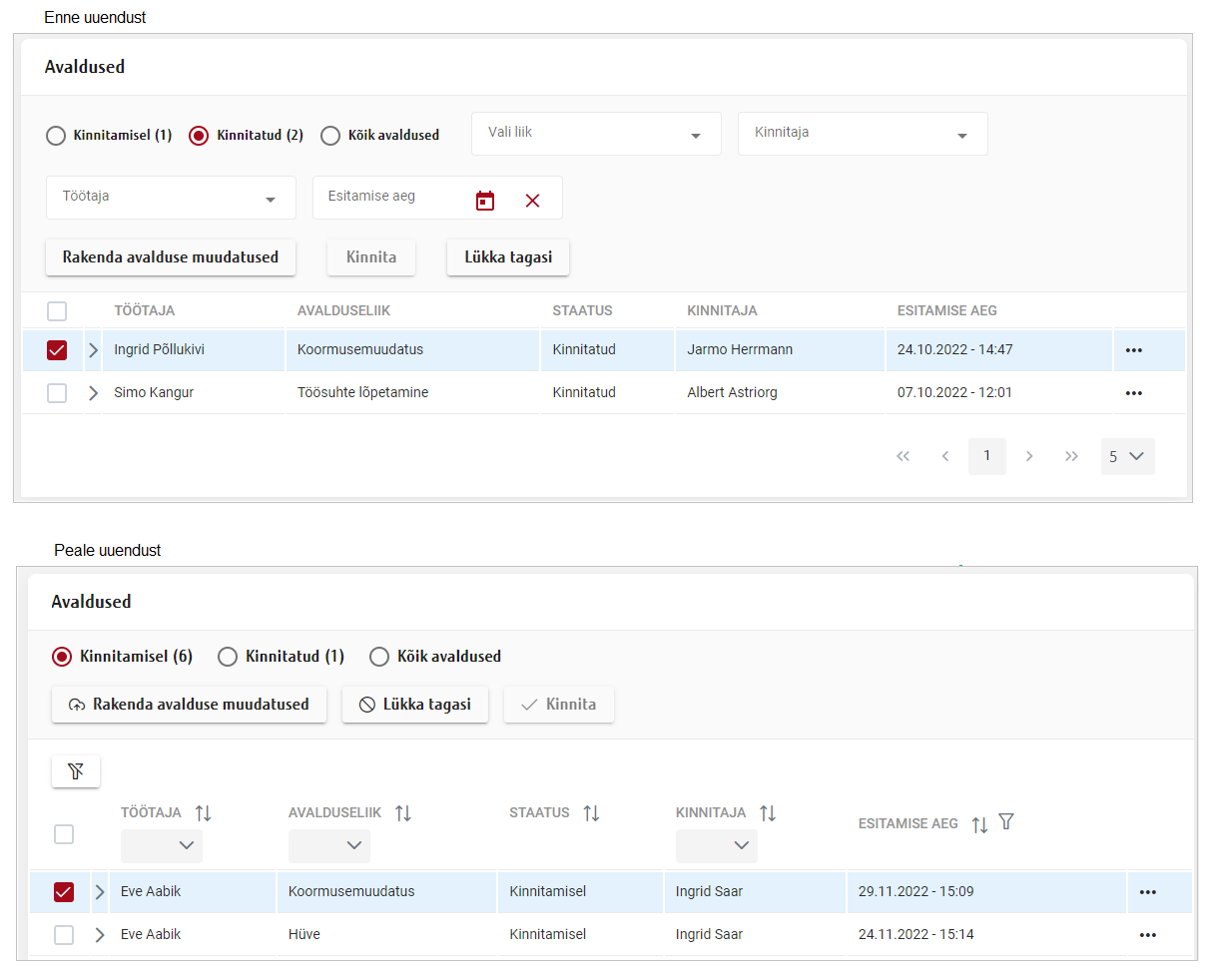The image size is (1205, 980).
Task: Click page number 1 in pagination
Action: click(x=986, y=456)
